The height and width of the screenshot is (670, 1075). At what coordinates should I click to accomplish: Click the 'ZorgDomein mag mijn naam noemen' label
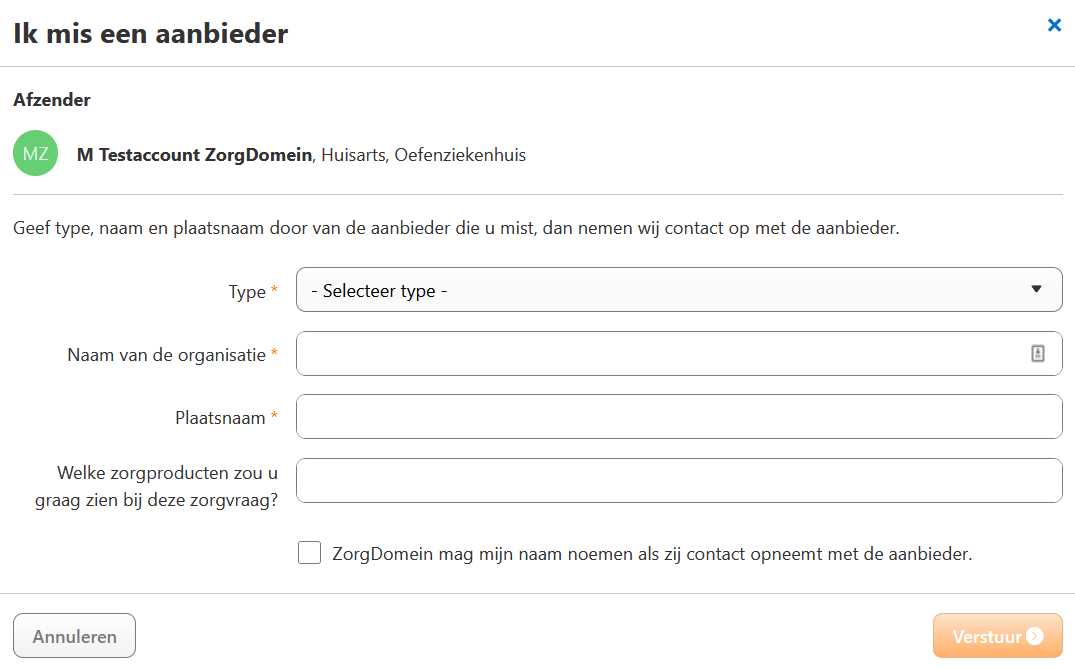(652, 553)
